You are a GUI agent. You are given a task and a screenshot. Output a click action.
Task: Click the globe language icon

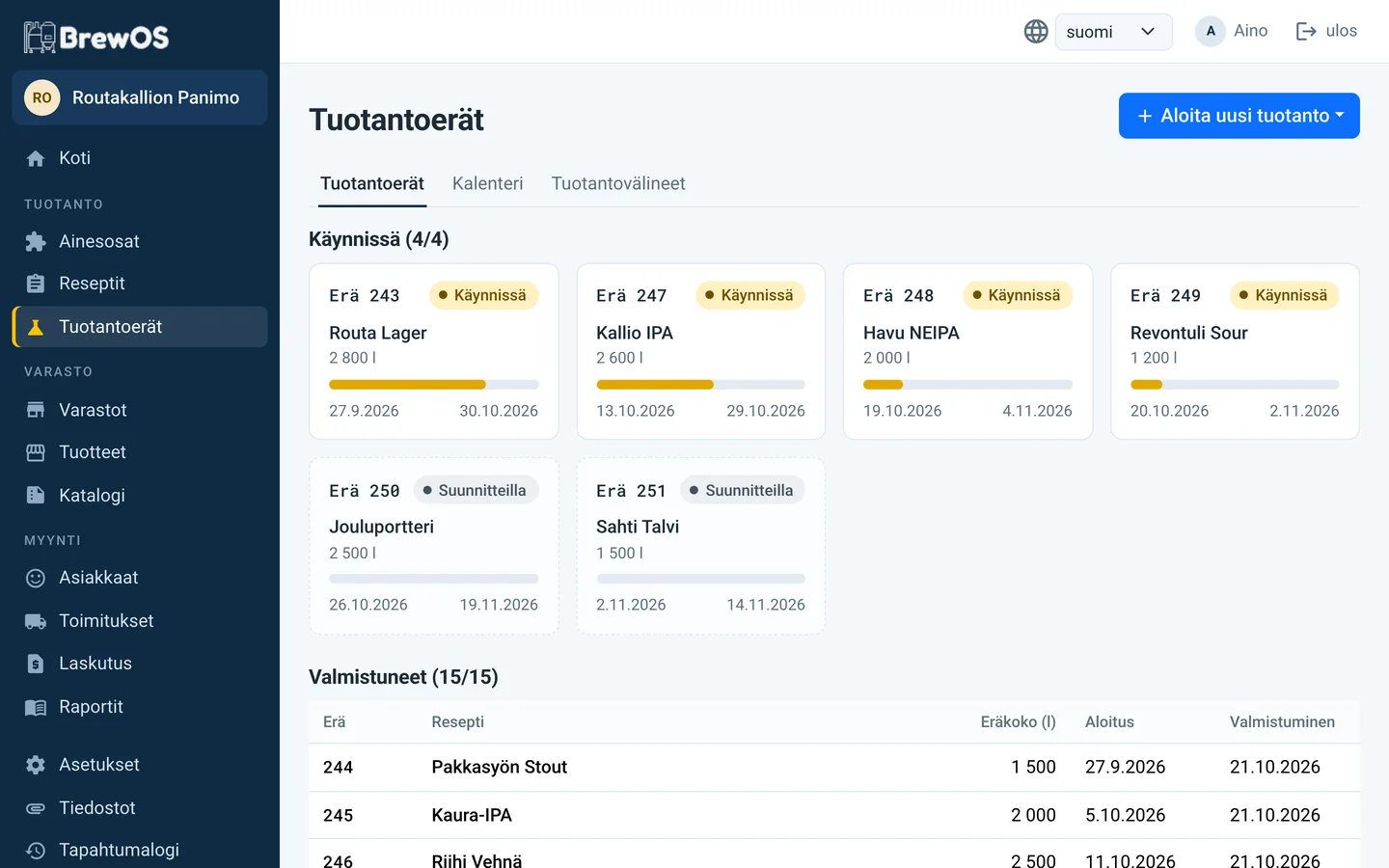point(1036,32)
